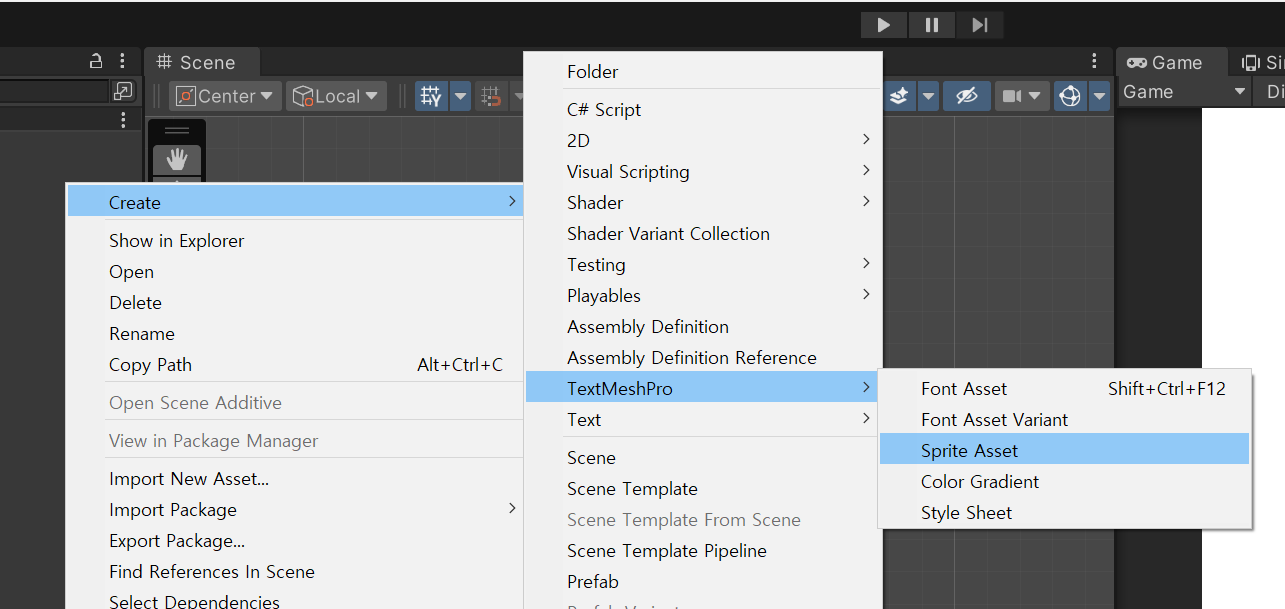Choose Shader Variant Collection
The height and width of the screenshot is (609, 1285).
tap(704, 233)
